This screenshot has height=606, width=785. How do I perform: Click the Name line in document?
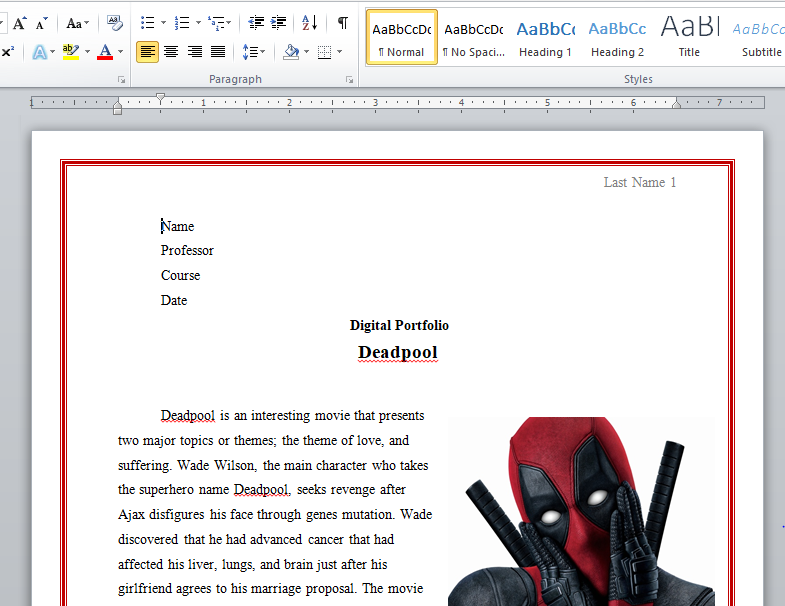pos(178,226)
